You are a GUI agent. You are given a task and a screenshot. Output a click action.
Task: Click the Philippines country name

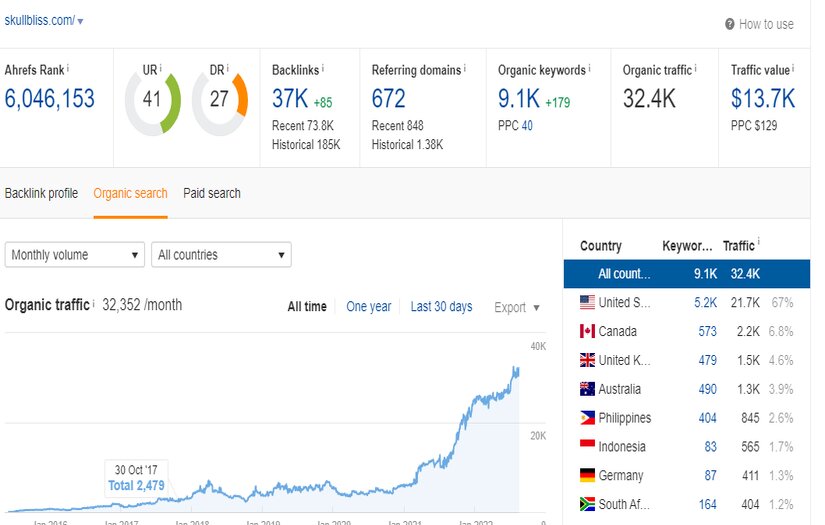[625, 418]
